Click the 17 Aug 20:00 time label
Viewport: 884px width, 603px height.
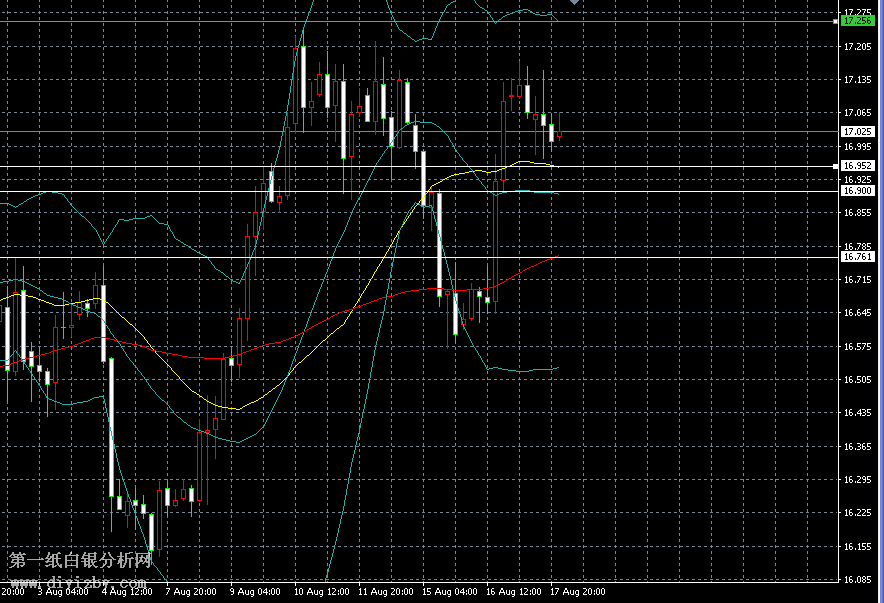(x=578, y=592)
